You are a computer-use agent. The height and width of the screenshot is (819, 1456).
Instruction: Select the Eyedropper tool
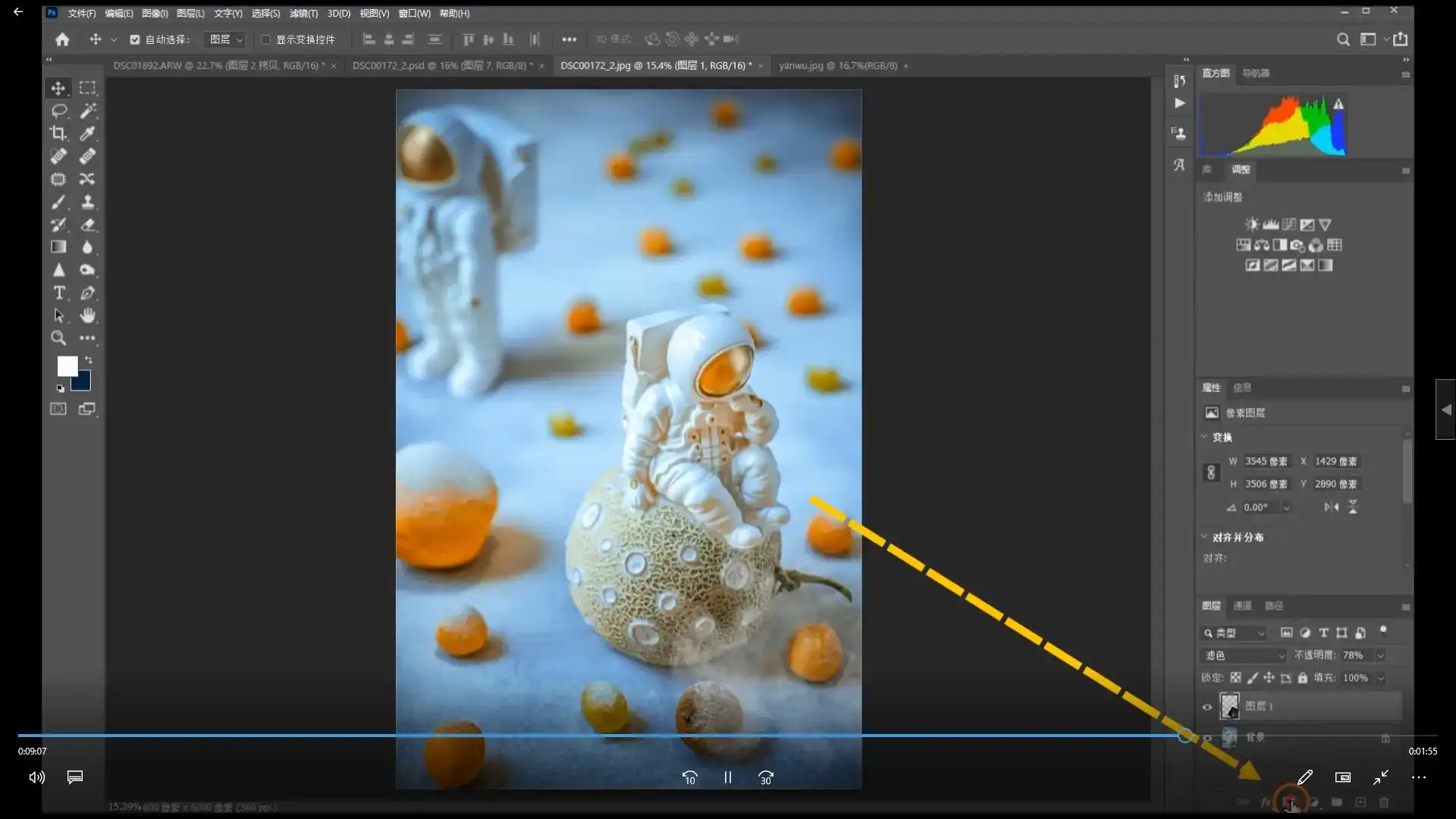tap(88, 133)
